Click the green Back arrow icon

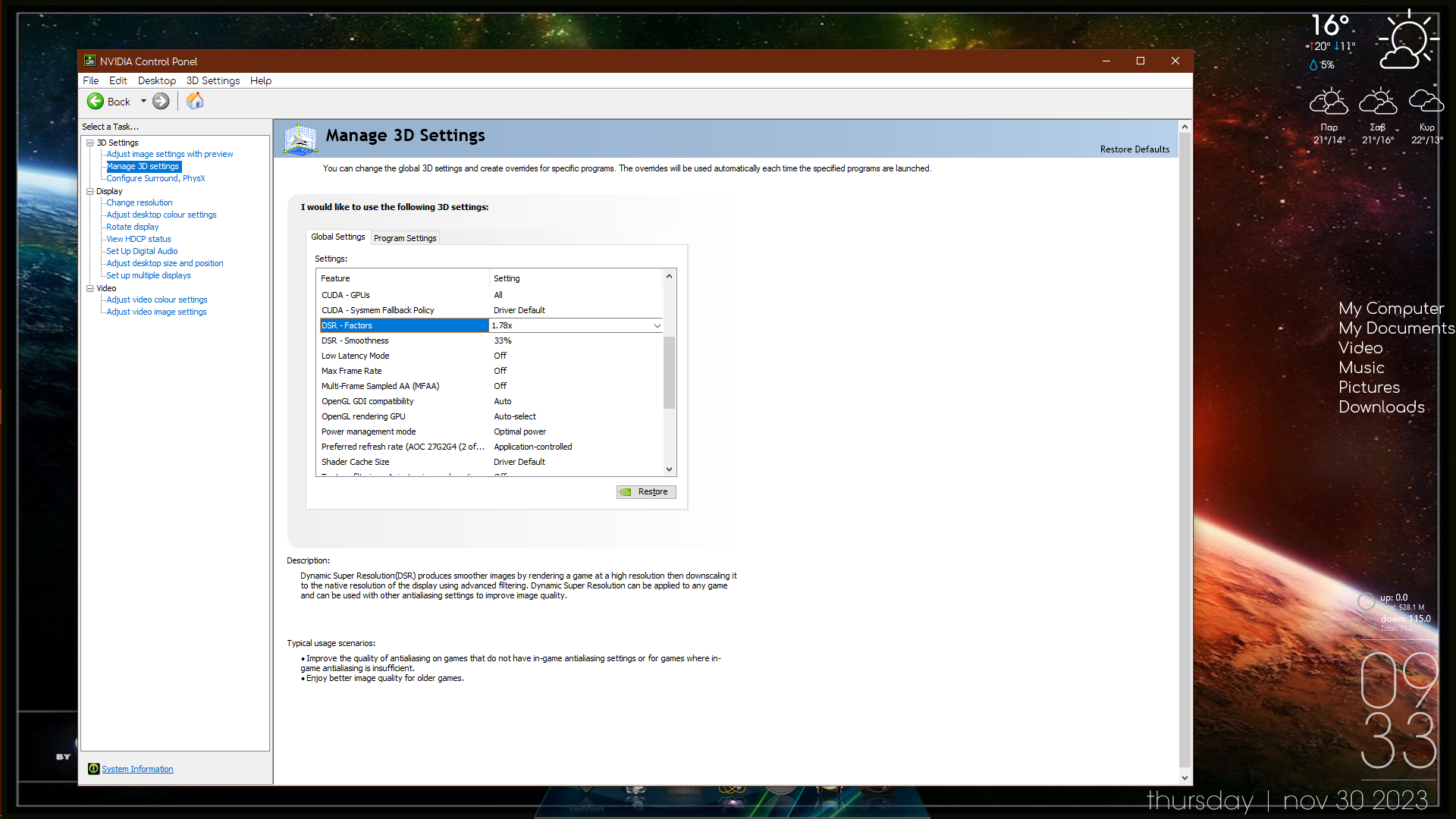point(96,101)
